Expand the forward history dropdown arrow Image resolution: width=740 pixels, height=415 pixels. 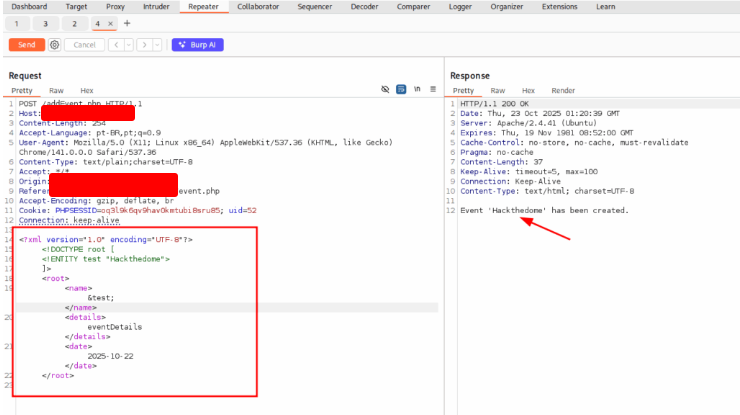click(156, 45)
